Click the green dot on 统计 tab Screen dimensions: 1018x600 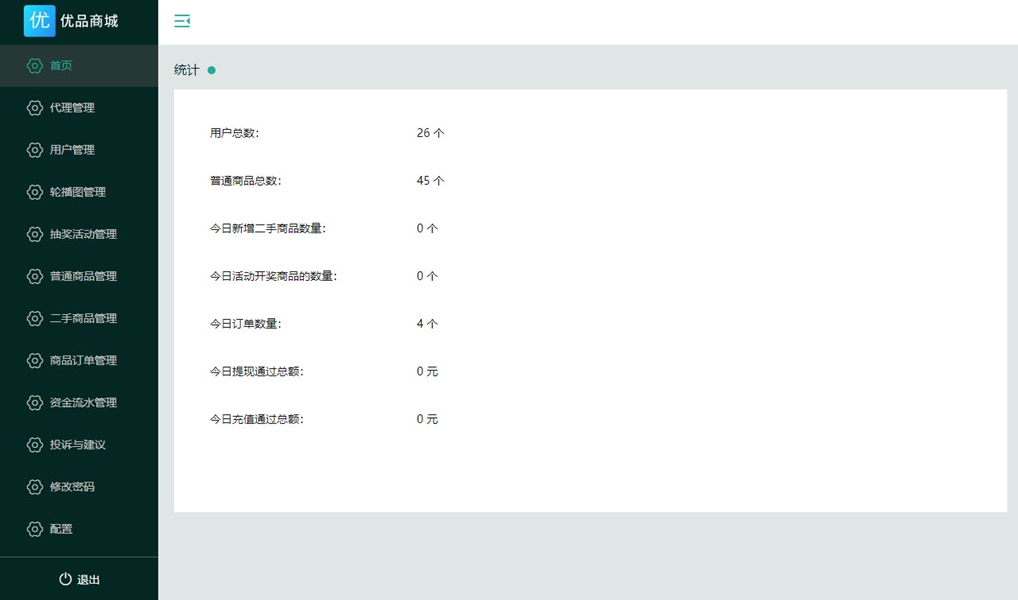coord(212,70)
